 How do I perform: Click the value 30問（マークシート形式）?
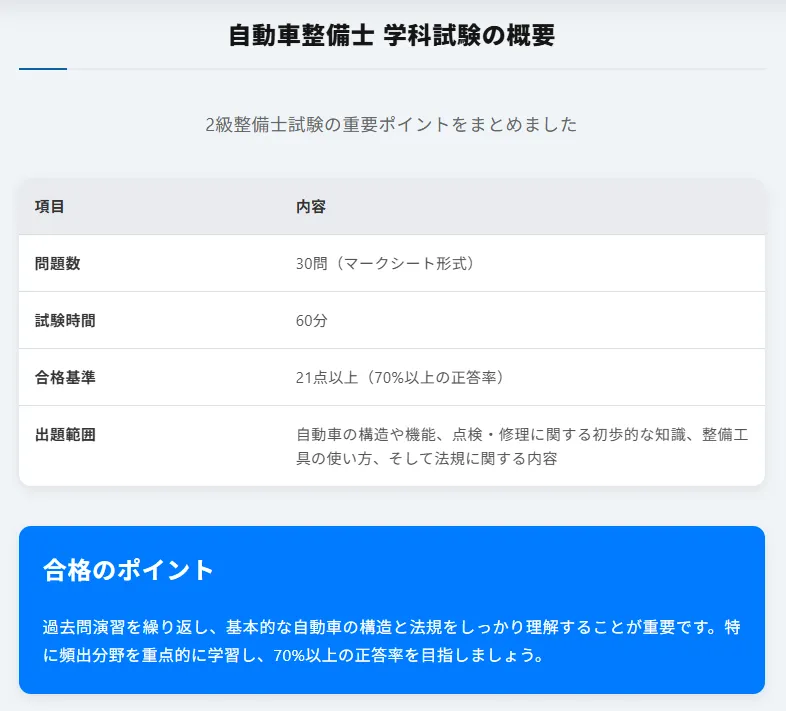[x=384, y=263]
